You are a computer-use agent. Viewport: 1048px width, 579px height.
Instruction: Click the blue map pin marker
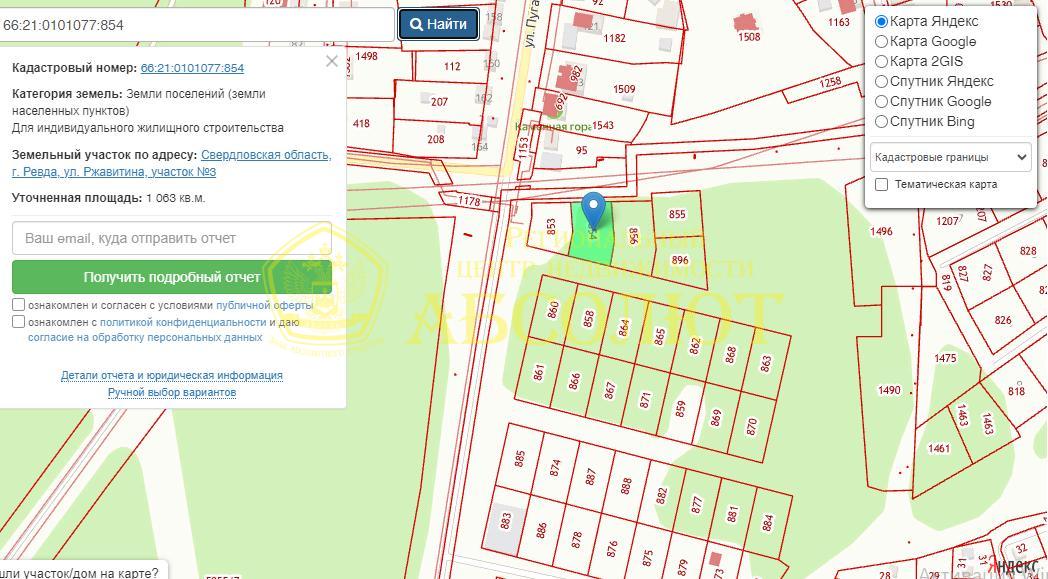(x=593, y=210)
